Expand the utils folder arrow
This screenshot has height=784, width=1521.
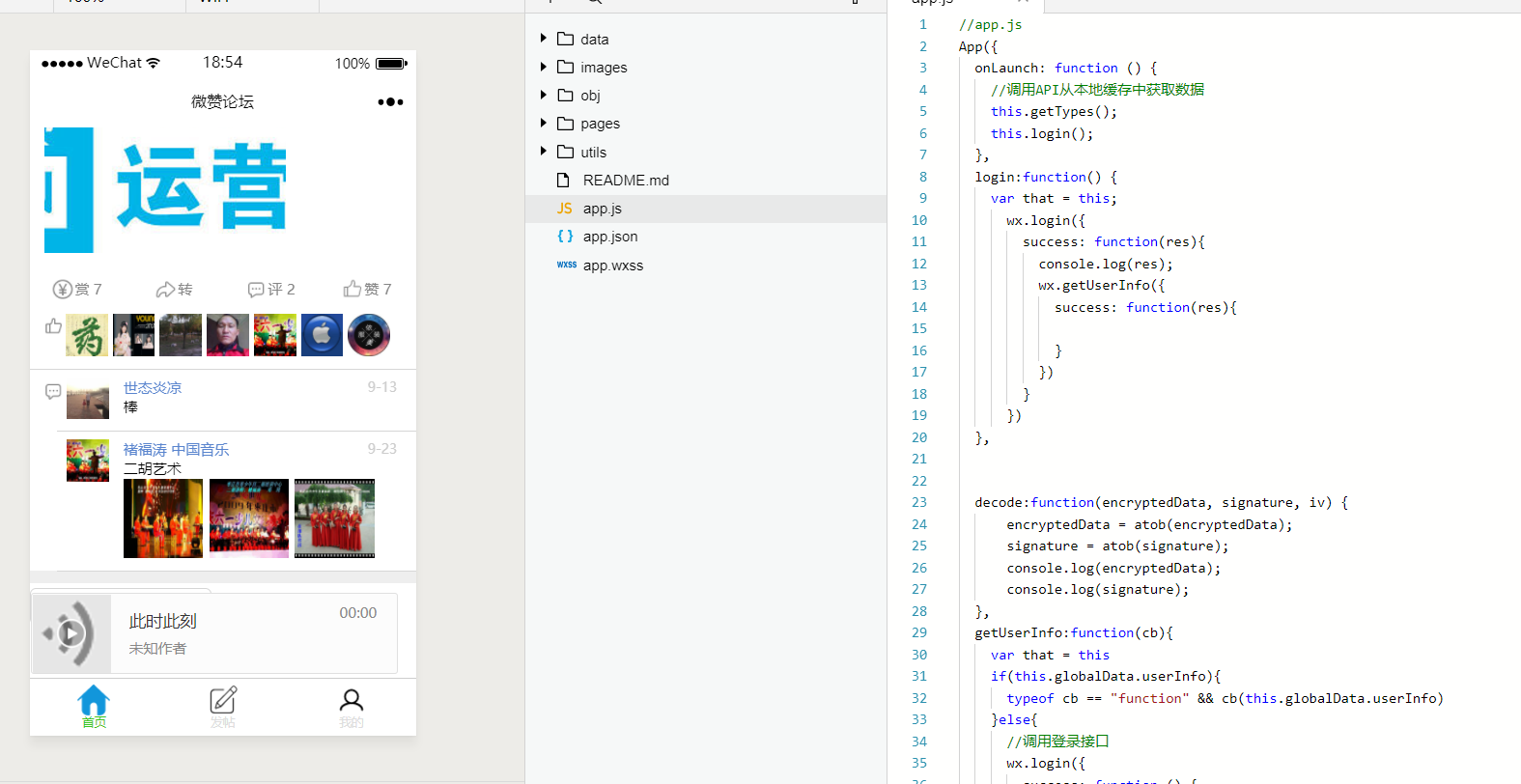point(543,152)
